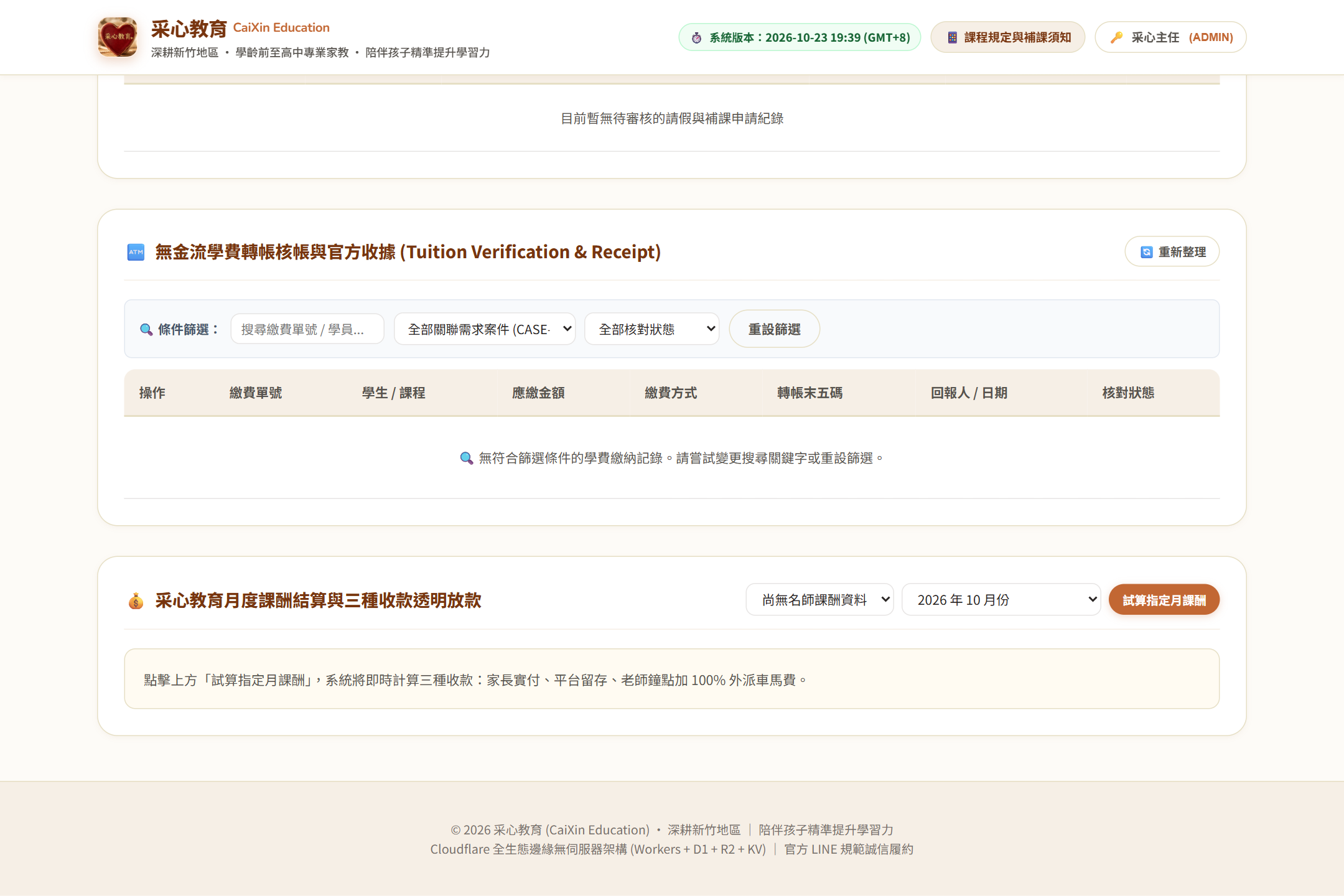Viewport: 1344px width, 896px height.
Task: Click 重新整理 refresh button
Action: (x=1172, y=252)
